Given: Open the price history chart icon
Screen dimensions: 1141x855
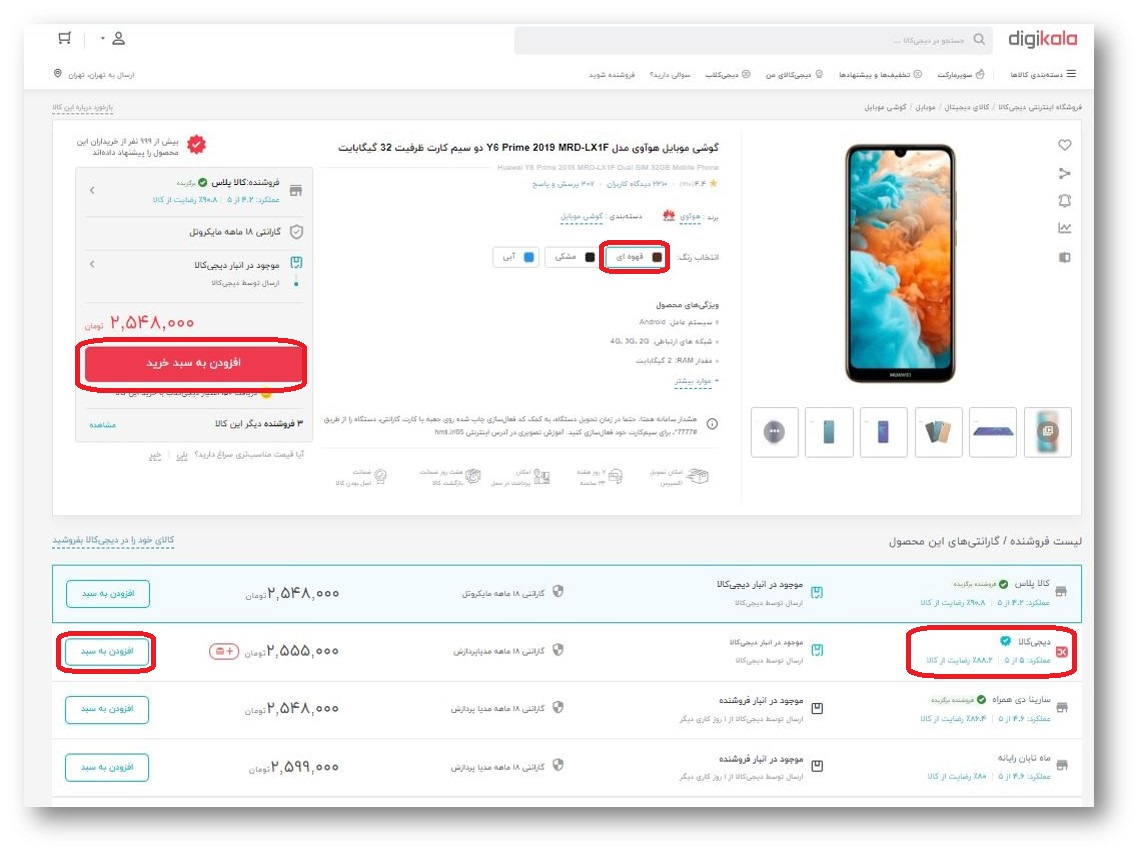Looking at the screenshot, I should click(x=1065, y=228).
